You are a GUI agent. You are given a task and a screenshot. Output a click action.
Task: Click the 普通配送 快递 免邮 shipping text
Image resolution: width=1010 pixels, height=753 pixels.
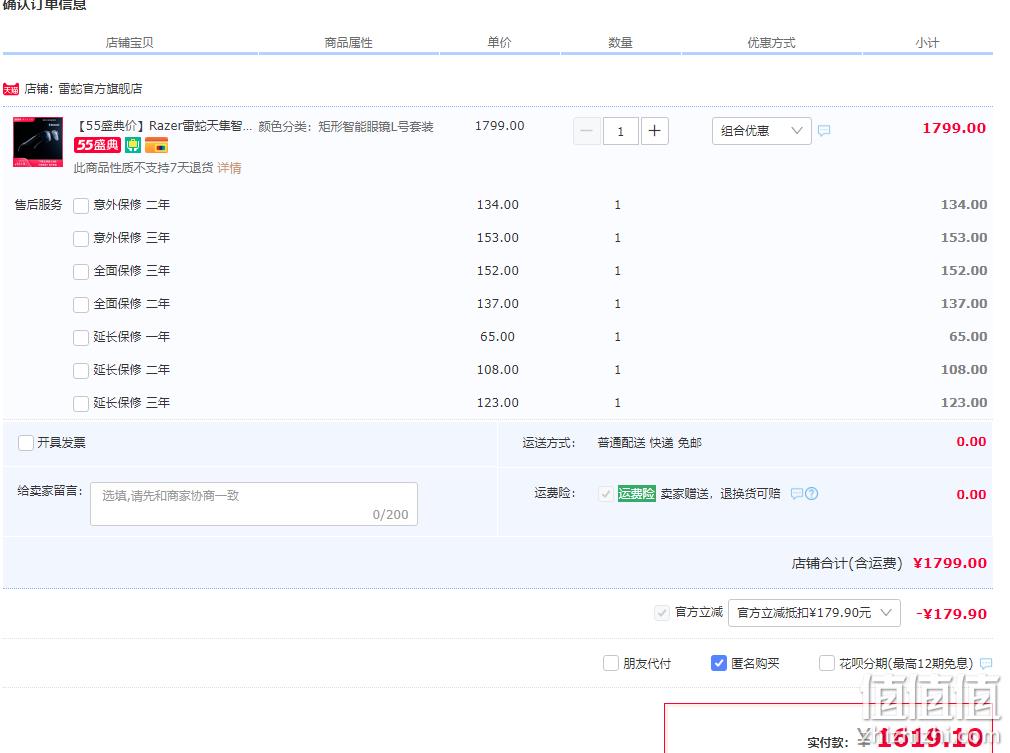[x=649, y=443]
